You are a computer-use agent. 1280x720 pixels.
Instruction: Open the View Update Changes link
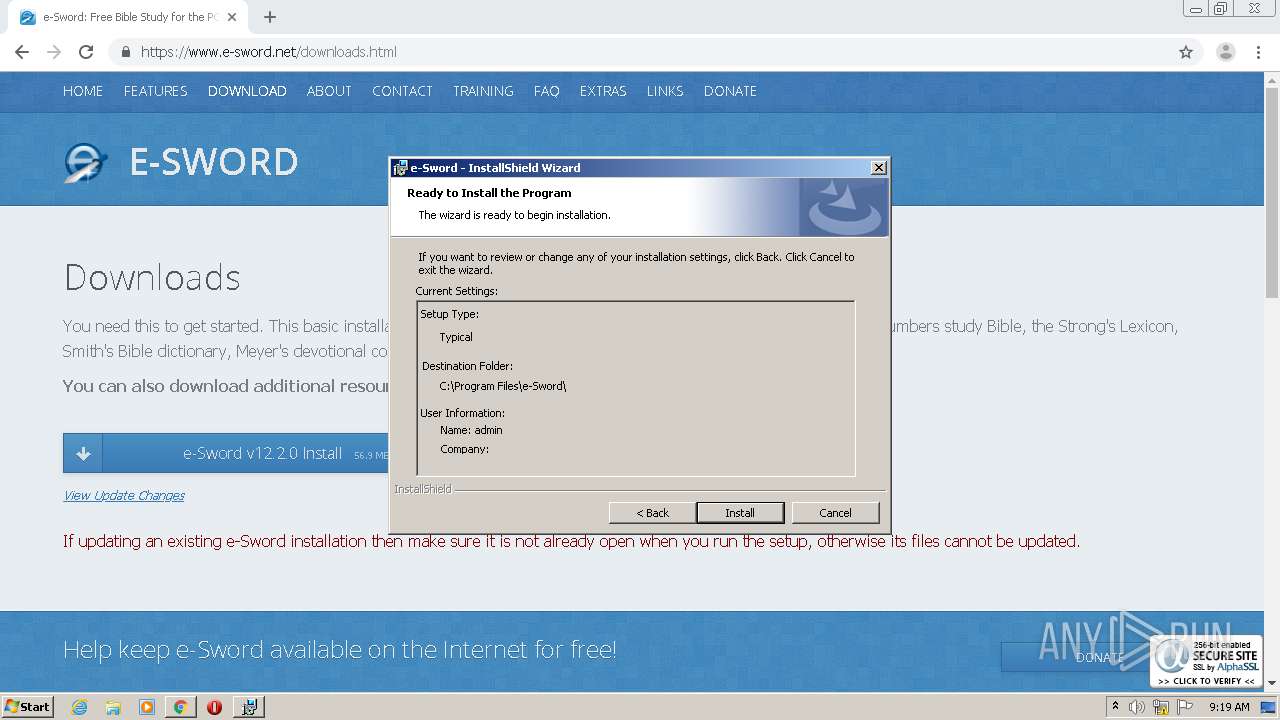coord(124,496)
